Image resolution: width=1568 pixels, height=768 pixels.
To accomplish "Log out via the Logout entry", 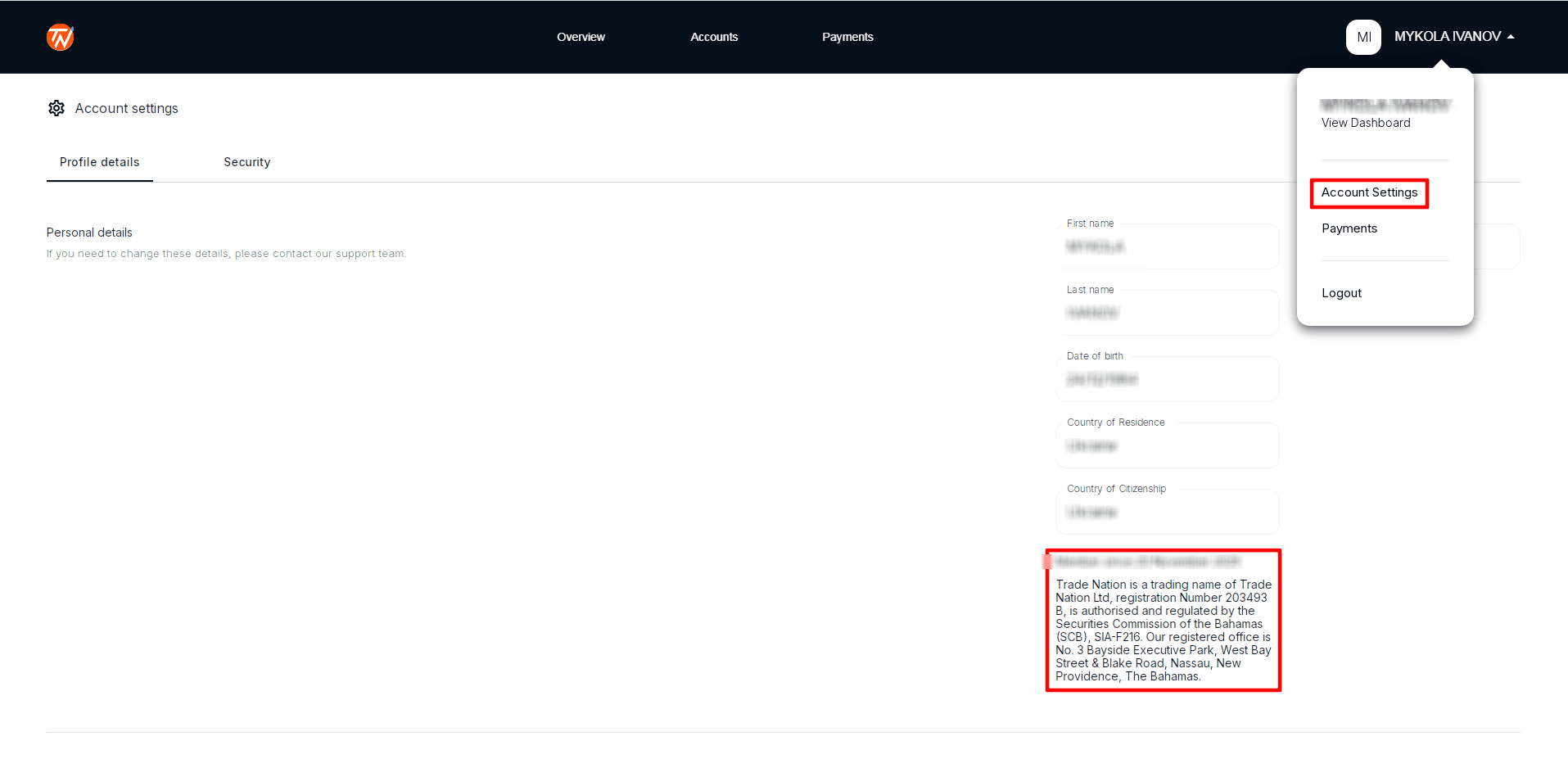I will (x=1341, y=293).
